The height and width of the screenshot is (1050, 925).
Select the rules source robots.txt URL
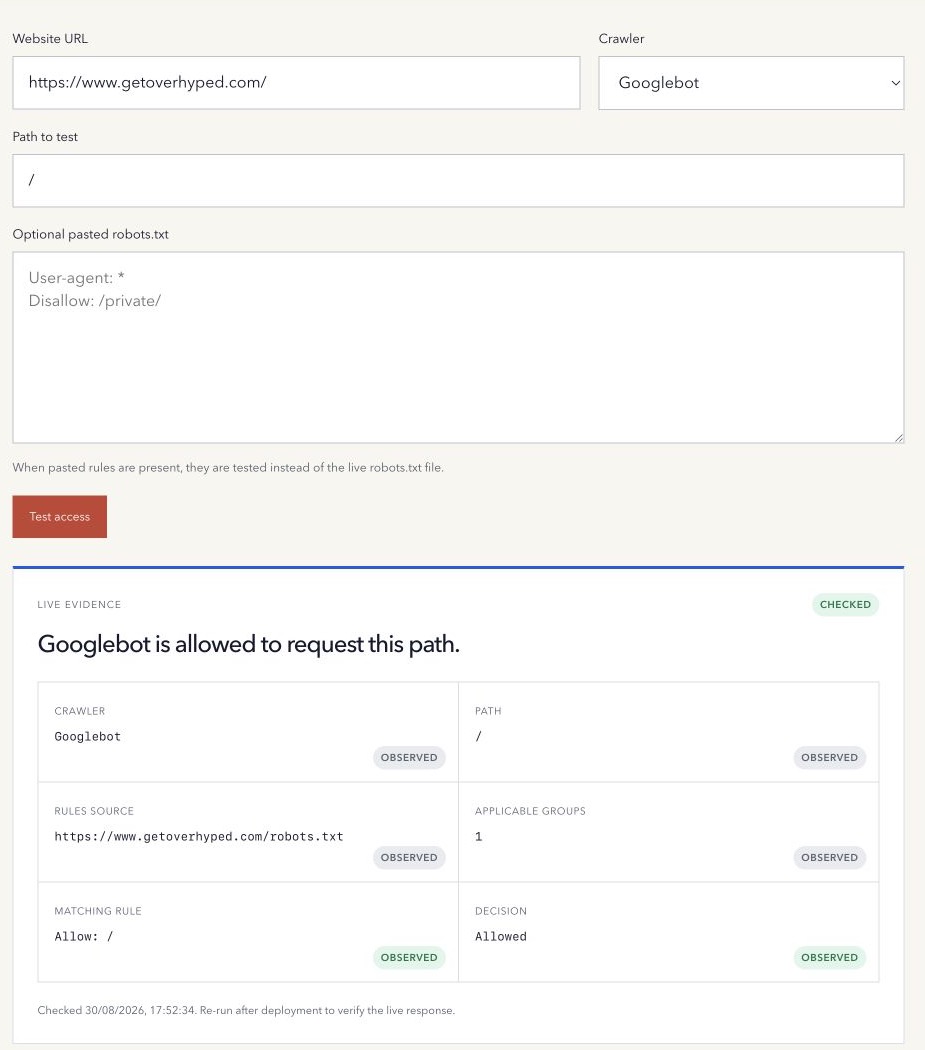coord(199,836)
